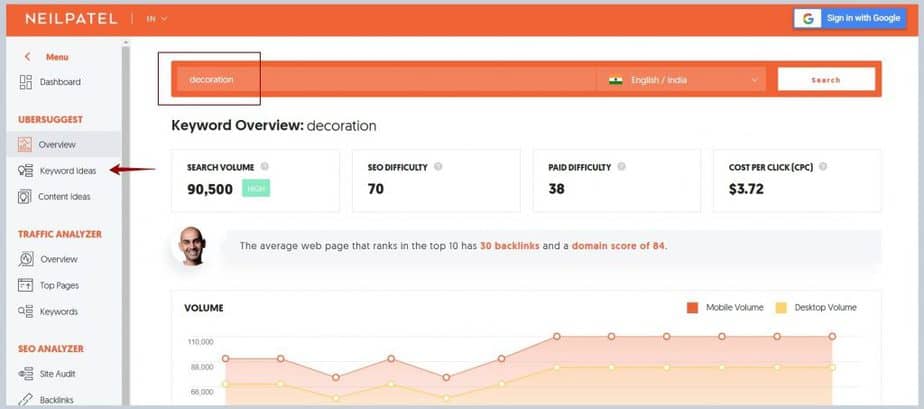The height and width of the screenshot is (409, 924).
Task: Click the VOLUME chart title
Action: click(x=203, y=308)
